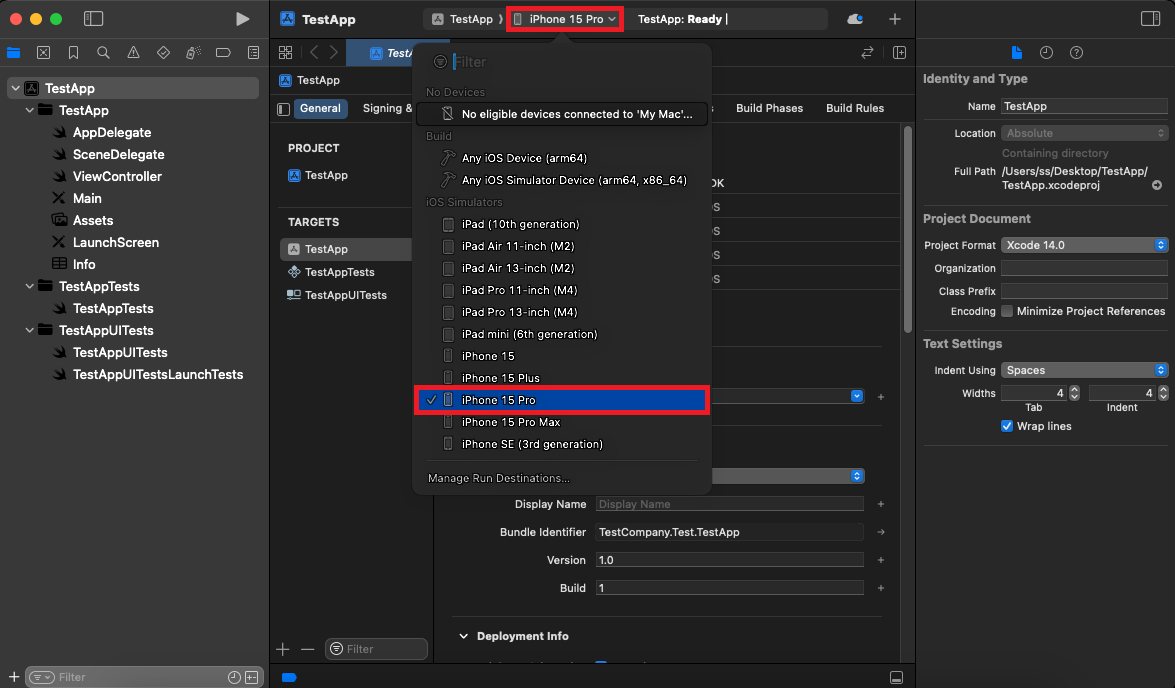Open the Issue navigator warning icon
Screen dimensions: 1175x688
coord(133,52)
